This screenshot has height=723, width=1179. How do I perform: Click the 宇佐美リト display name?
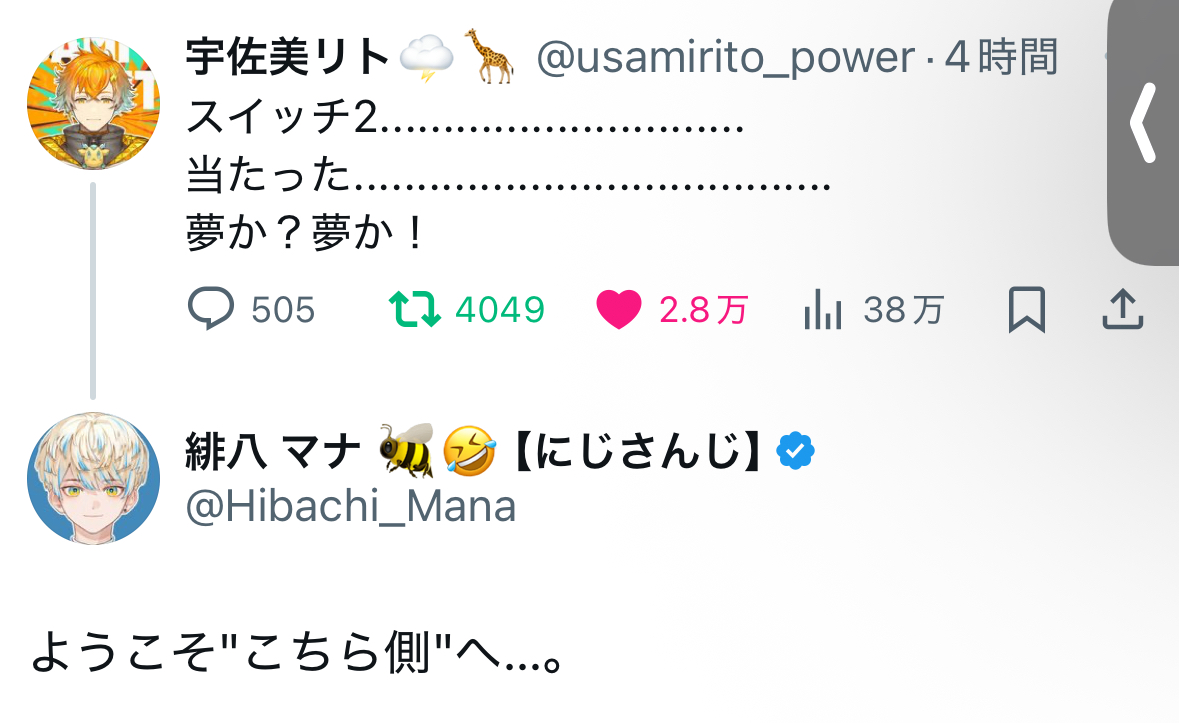tap(288, 59)
